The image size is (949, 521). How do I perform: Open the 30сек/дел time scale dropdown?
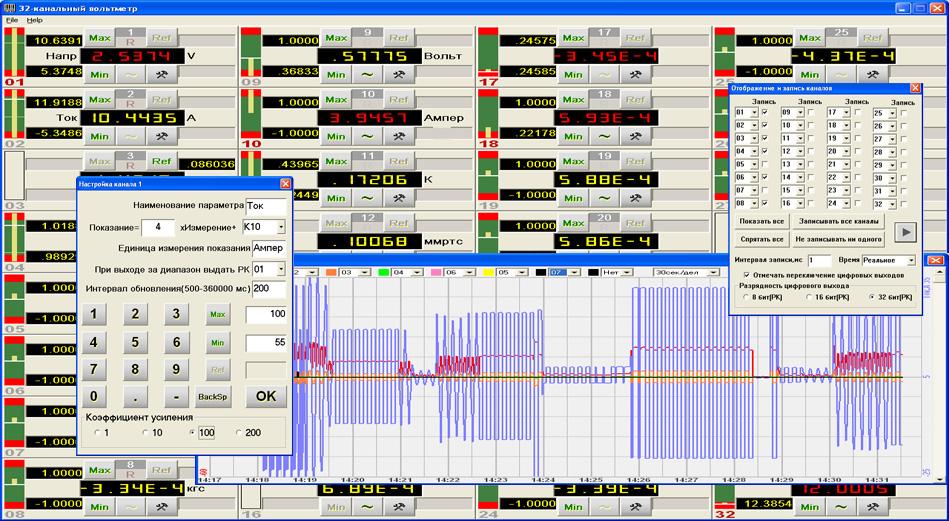[712, 273]
